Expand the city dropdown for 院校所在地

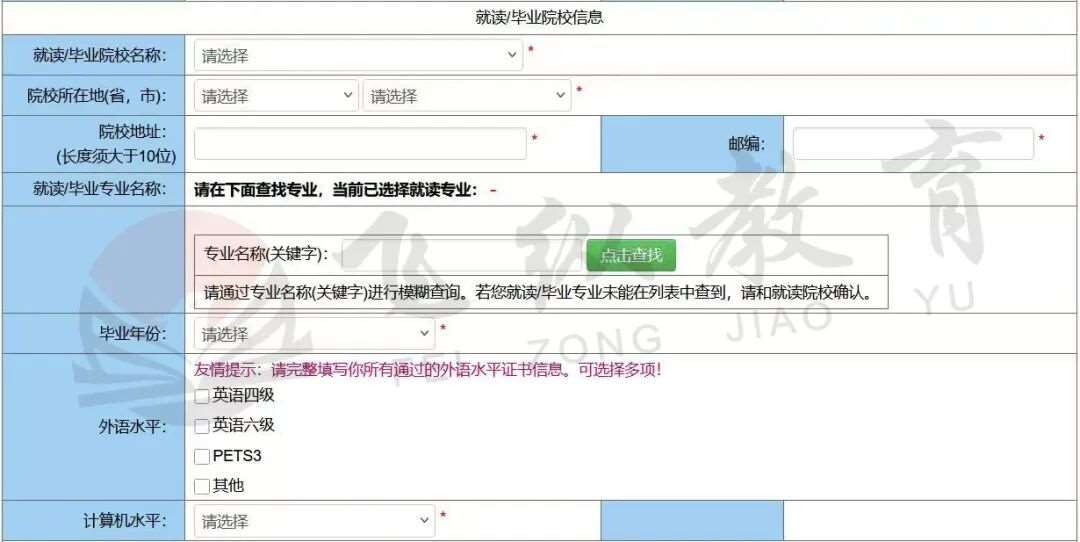click(467, 96)
